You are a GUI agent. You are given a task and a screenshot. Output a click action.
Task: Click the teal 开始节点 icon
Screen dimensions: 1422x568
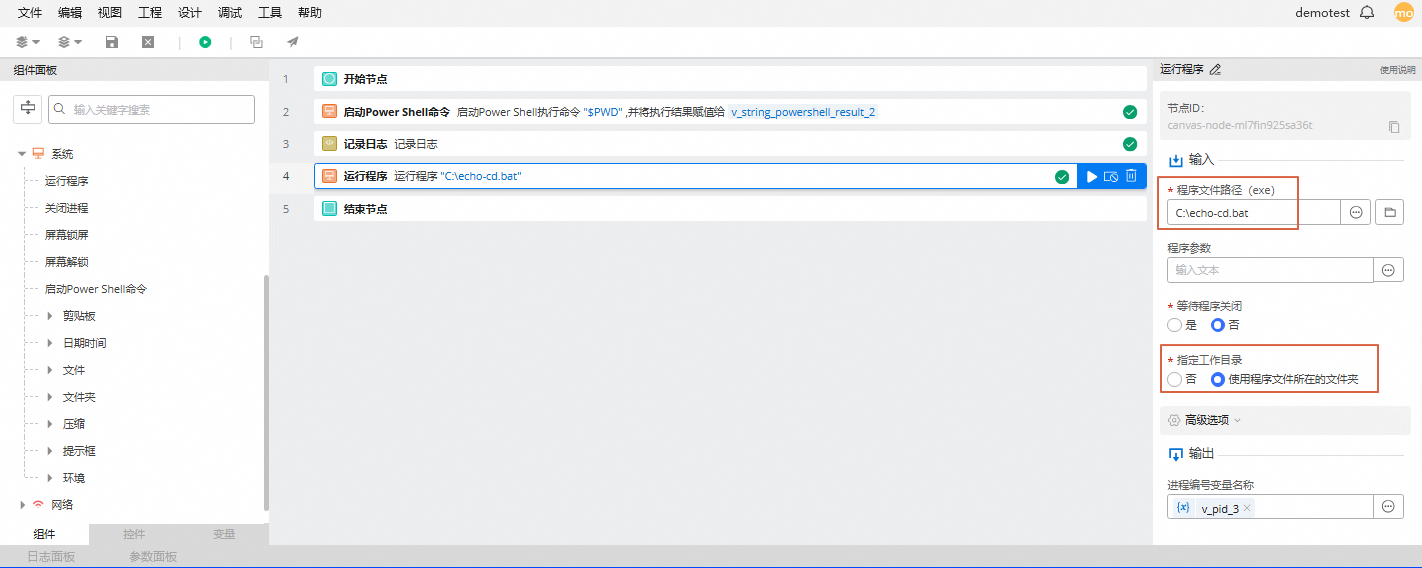(x=329, y=79)
